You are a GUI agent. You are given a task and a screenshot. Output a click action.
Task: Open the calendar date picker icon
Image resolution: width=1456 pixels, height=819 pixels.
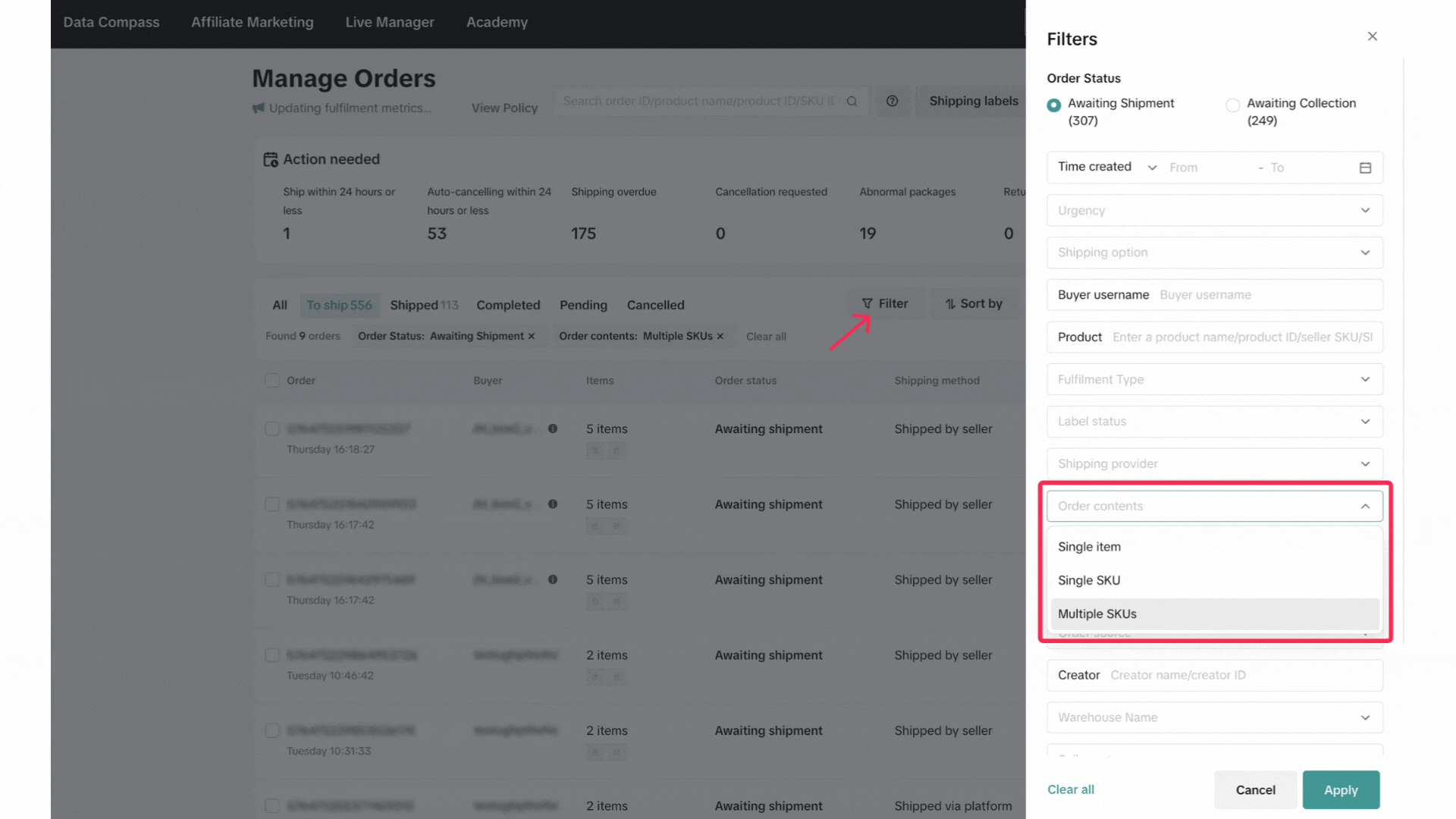1365,168
